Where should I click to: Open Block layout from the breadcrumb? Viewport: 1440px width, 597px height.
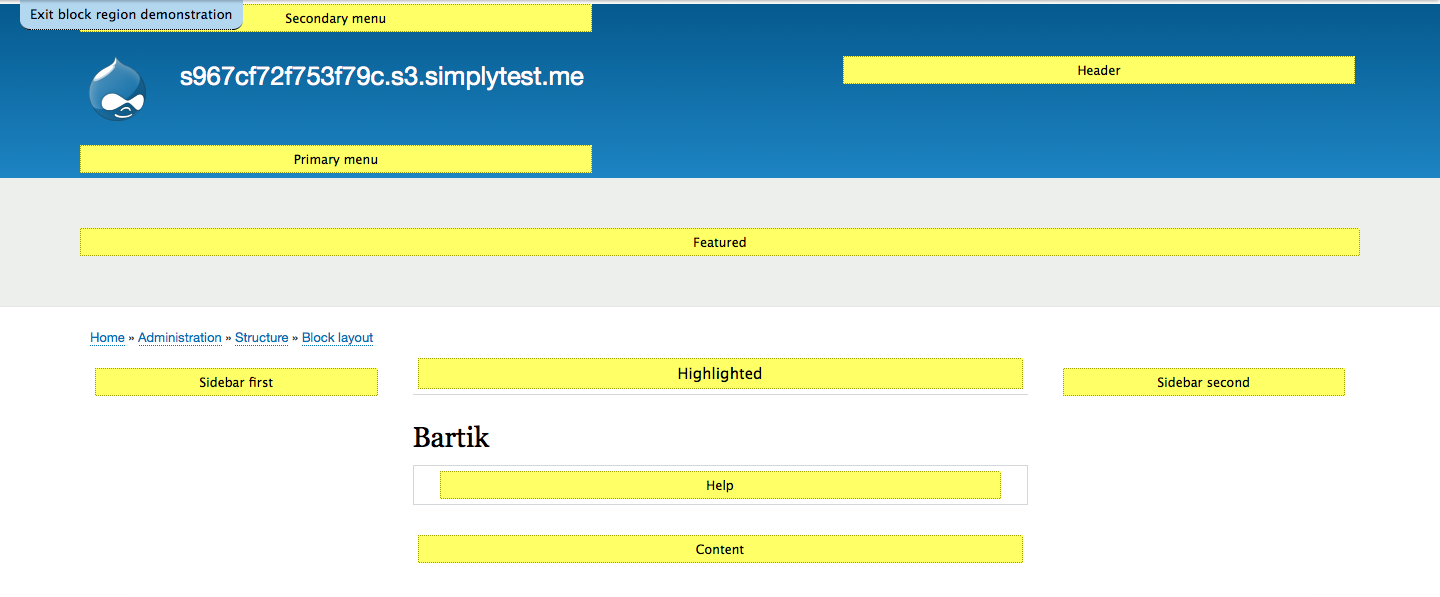(x=337, y=337)
